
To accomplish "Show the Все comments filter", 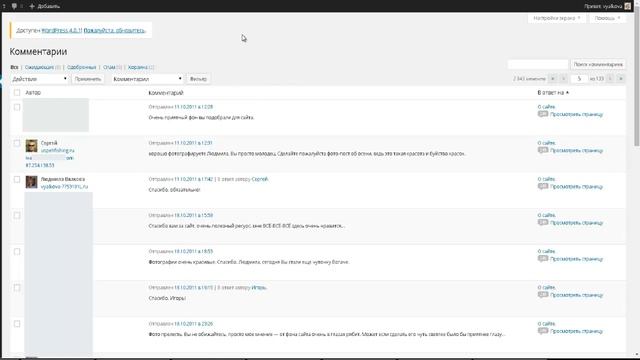I will click(14, 67).
